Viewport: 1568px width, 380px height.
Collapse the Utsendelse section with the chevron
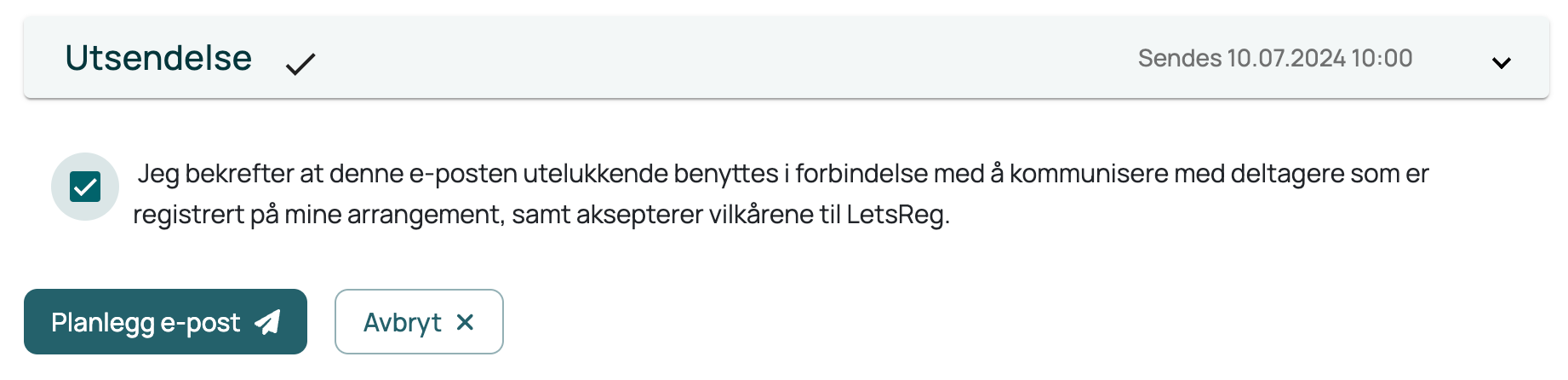(1502, 62)
